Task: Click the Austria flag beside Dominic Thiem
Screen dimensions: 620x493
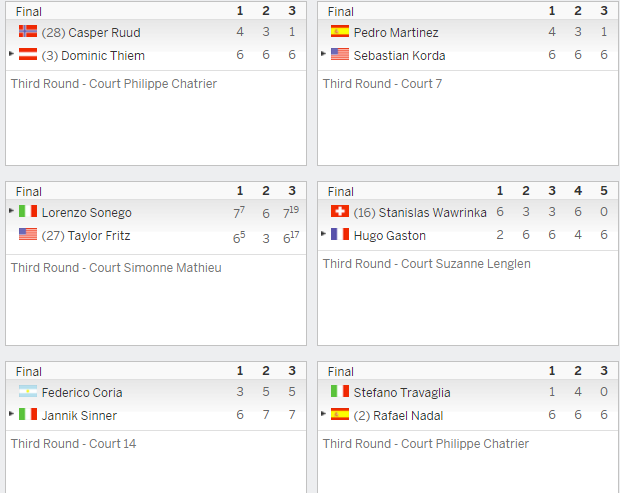Action: [28, 54]
